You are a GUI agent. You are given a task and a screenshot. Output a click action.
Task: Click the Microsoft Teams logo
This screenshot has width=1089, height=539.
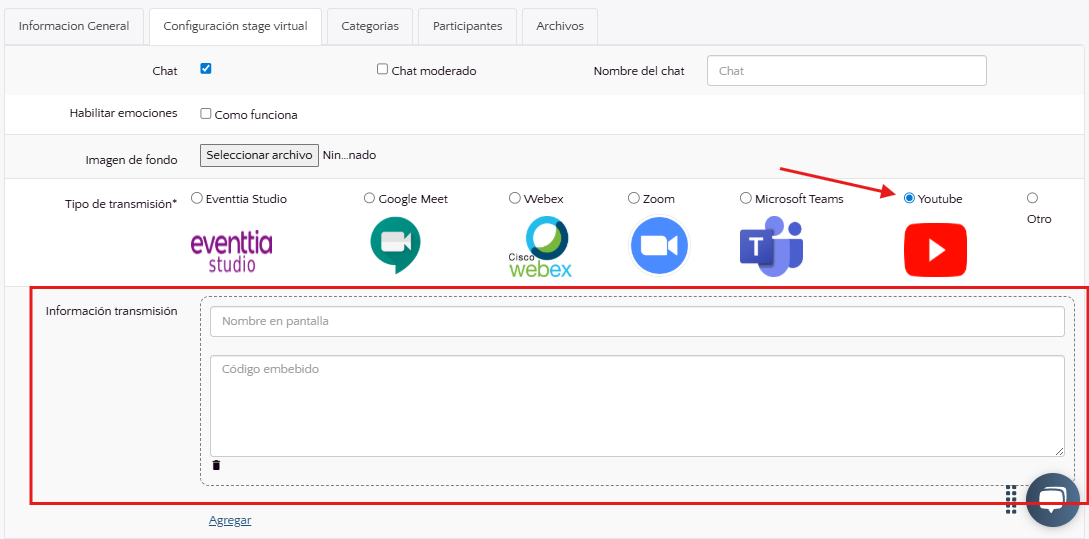pos(771,246)
